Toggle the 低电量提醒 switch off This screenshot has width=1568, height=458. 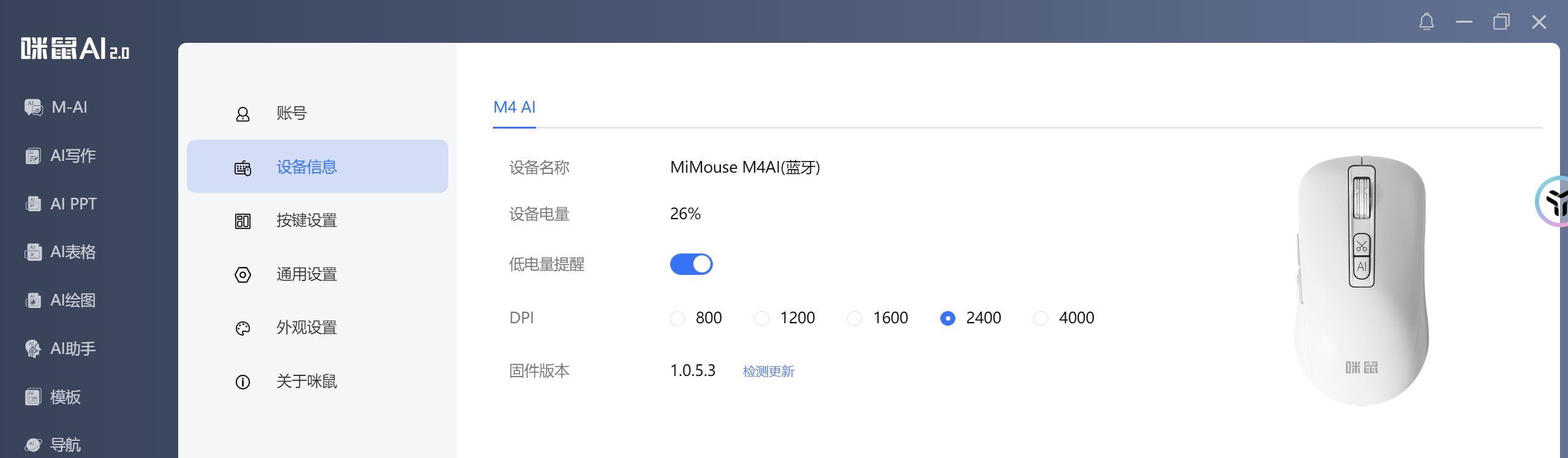click(x=692, y=265)
